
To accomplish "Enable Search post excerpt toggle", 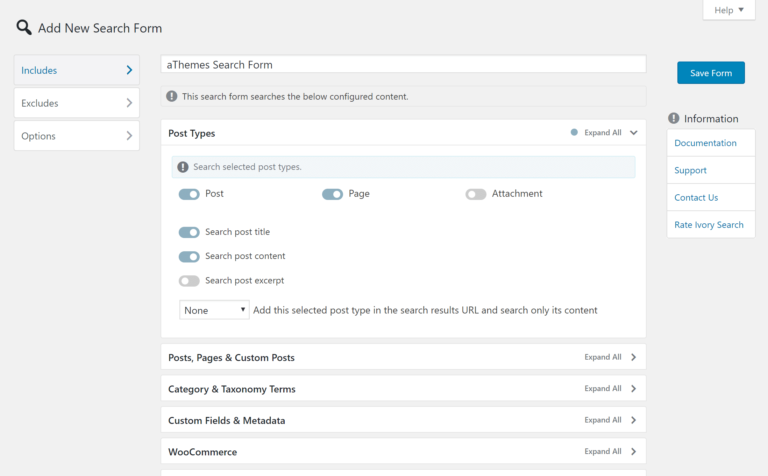I will click(189, 281).
